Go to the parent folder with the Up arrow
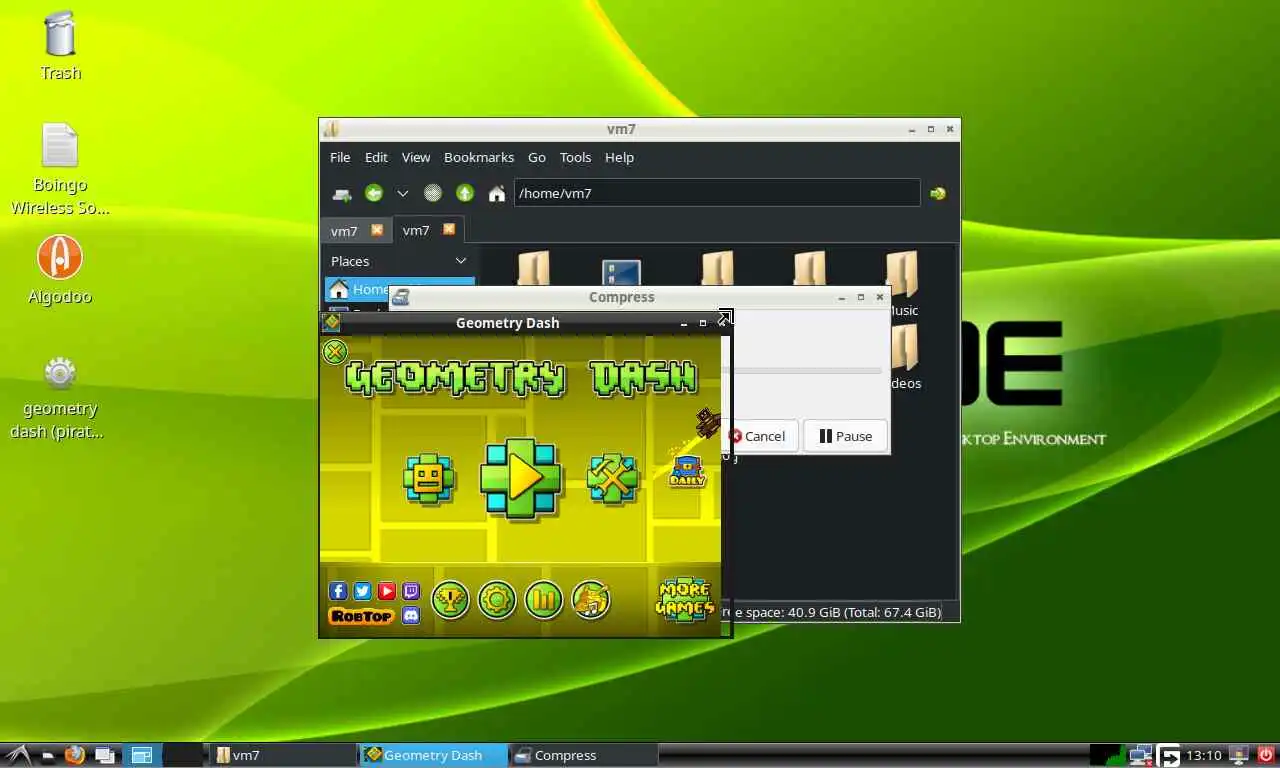This screenshot has width=1280, height=768. tap(465, 193)
